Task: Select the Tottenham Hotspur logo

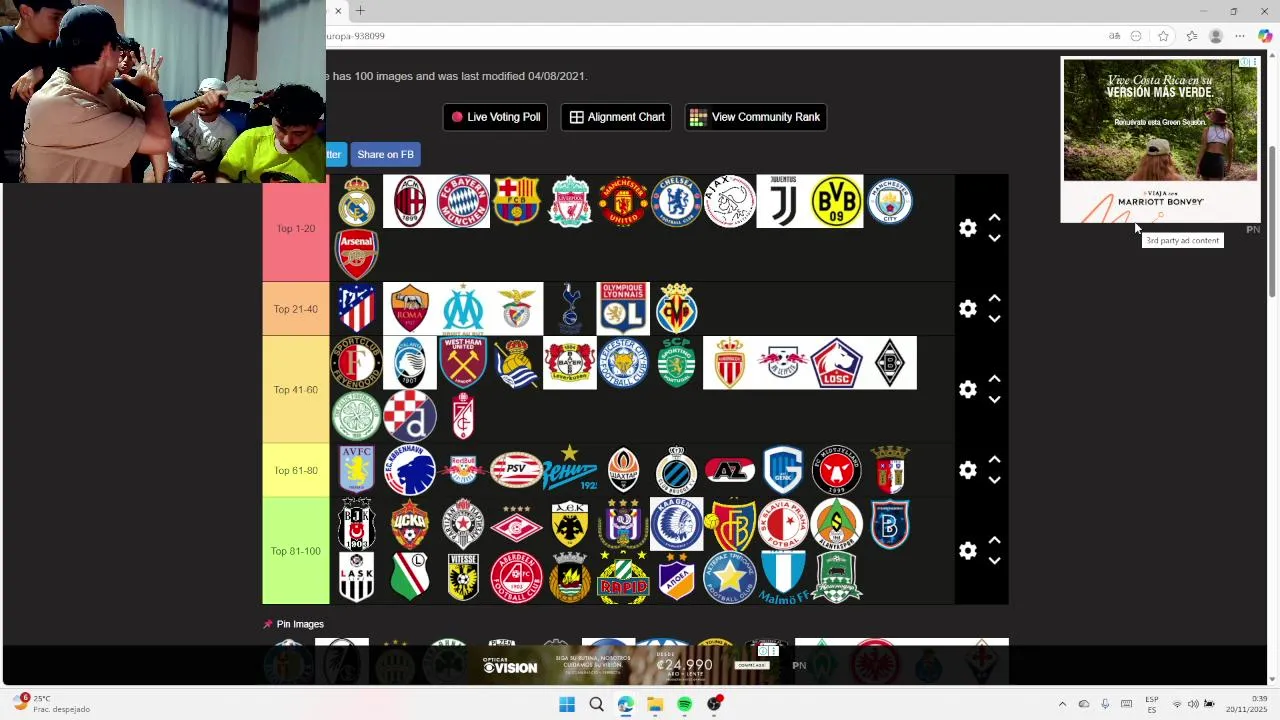Action: [x=570, y=308]
